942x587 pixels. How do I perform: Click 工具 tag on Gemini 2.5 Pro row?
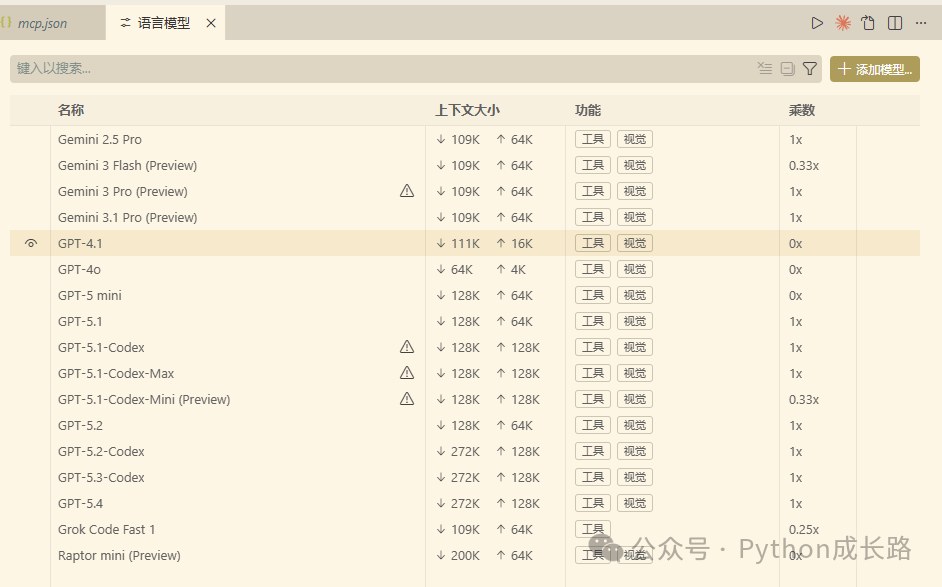(592, 139)
